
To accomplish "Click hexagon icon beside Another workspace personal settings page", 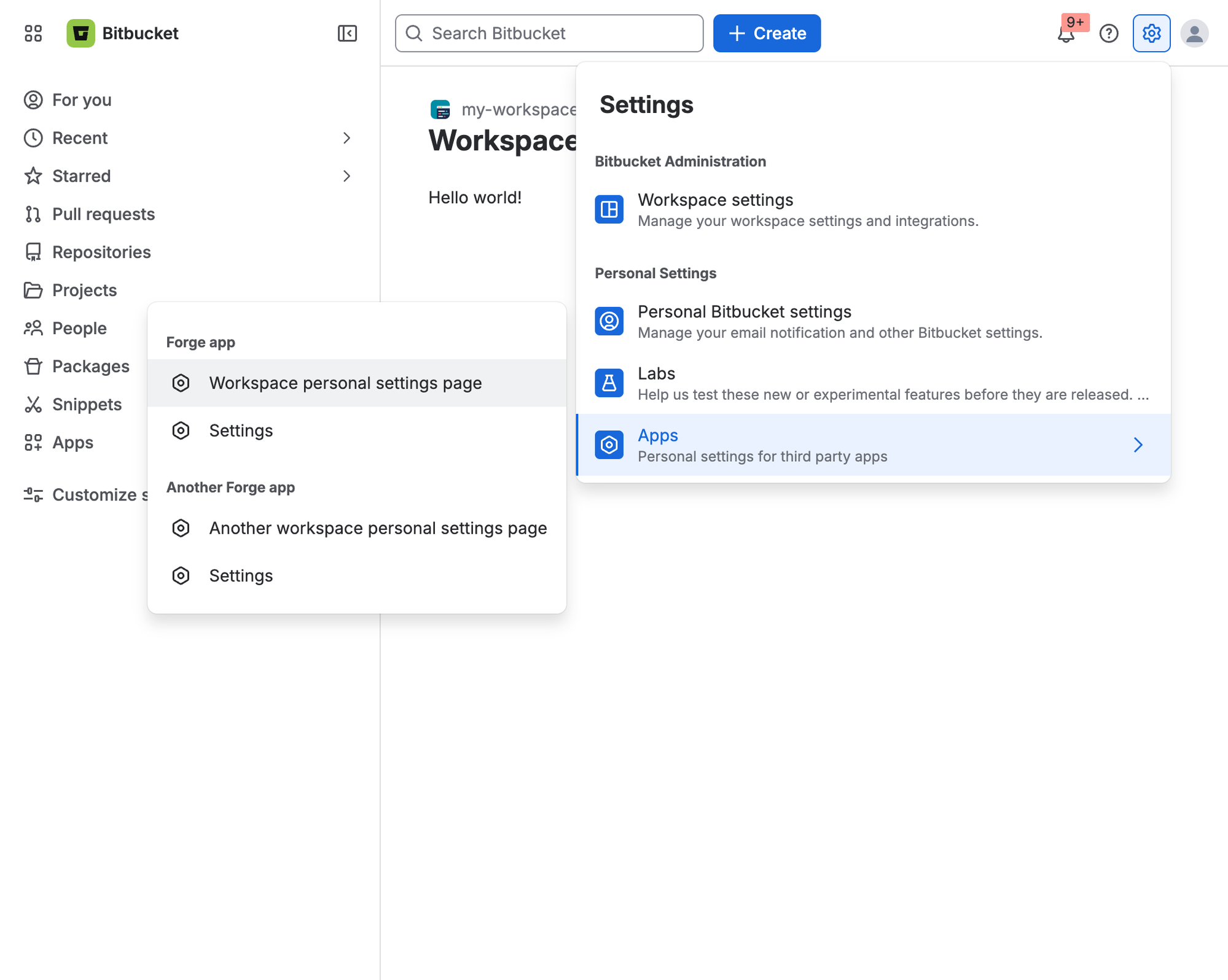I will [181, 528].
